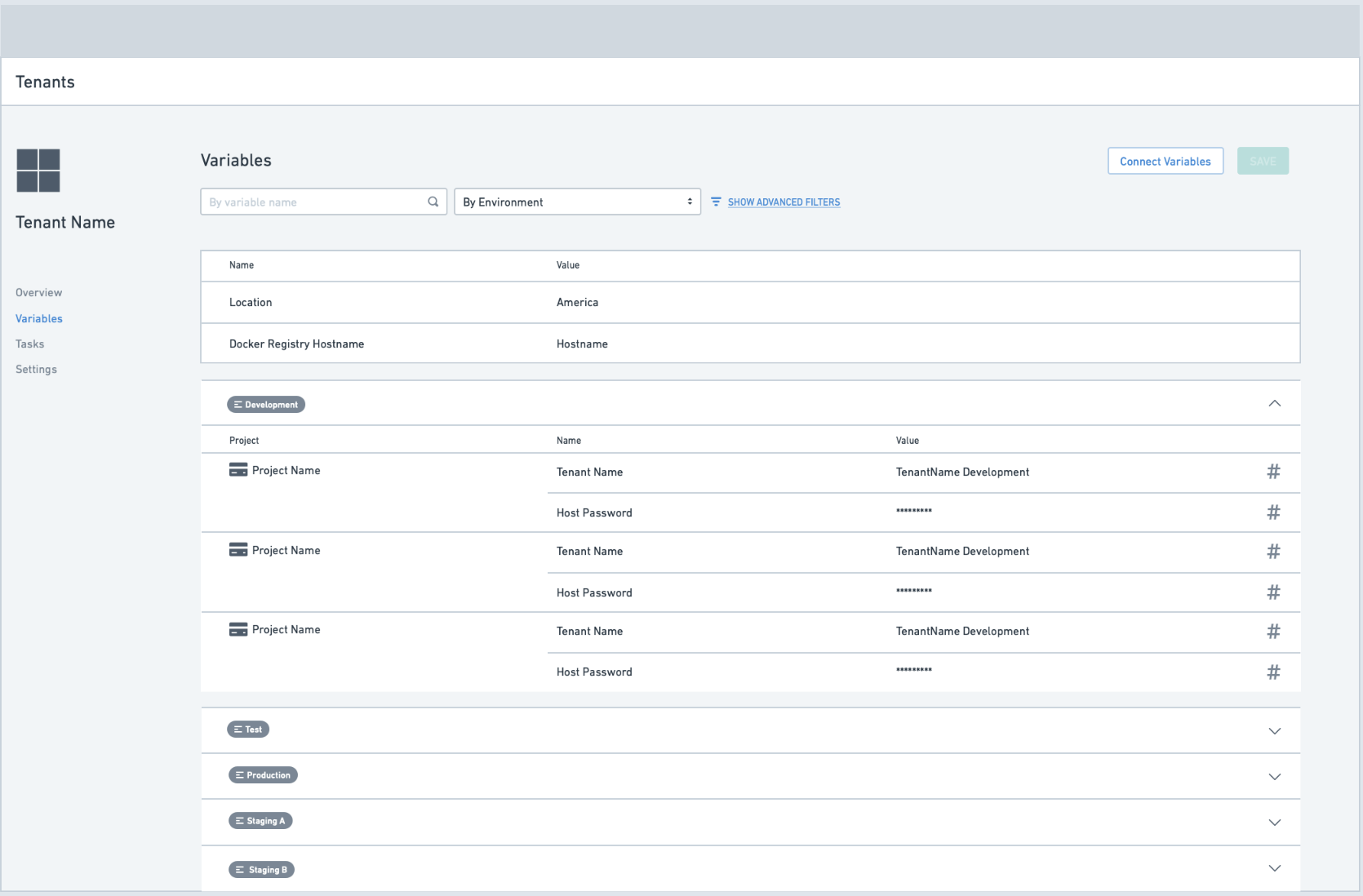Click the Connect Variables button
The height and width of the screenshot is (896, 1363).
1165,161
